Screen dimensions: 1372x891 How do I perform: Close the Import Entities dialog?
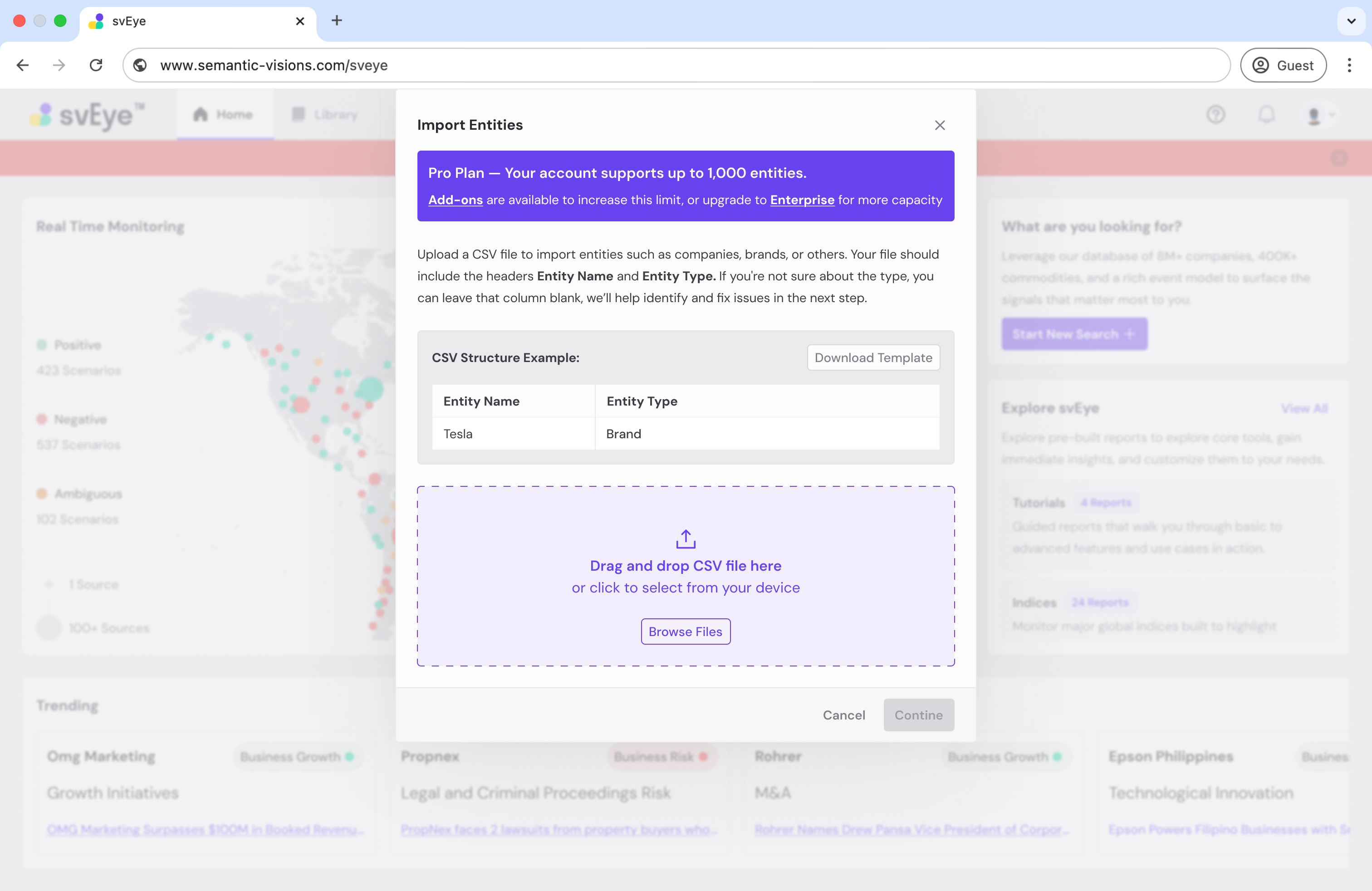coord(940,125)
